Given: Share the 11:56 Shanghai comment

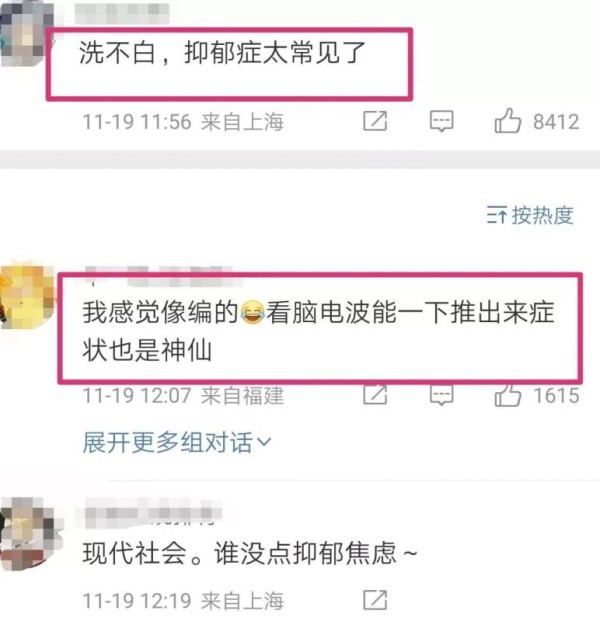Looking at the screenshot, I should point(375,121).
